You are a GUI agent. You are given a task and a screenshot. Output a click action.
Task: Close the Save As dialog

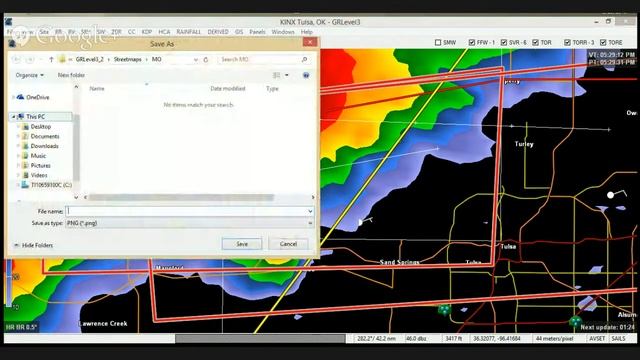[x=310, y=42]
